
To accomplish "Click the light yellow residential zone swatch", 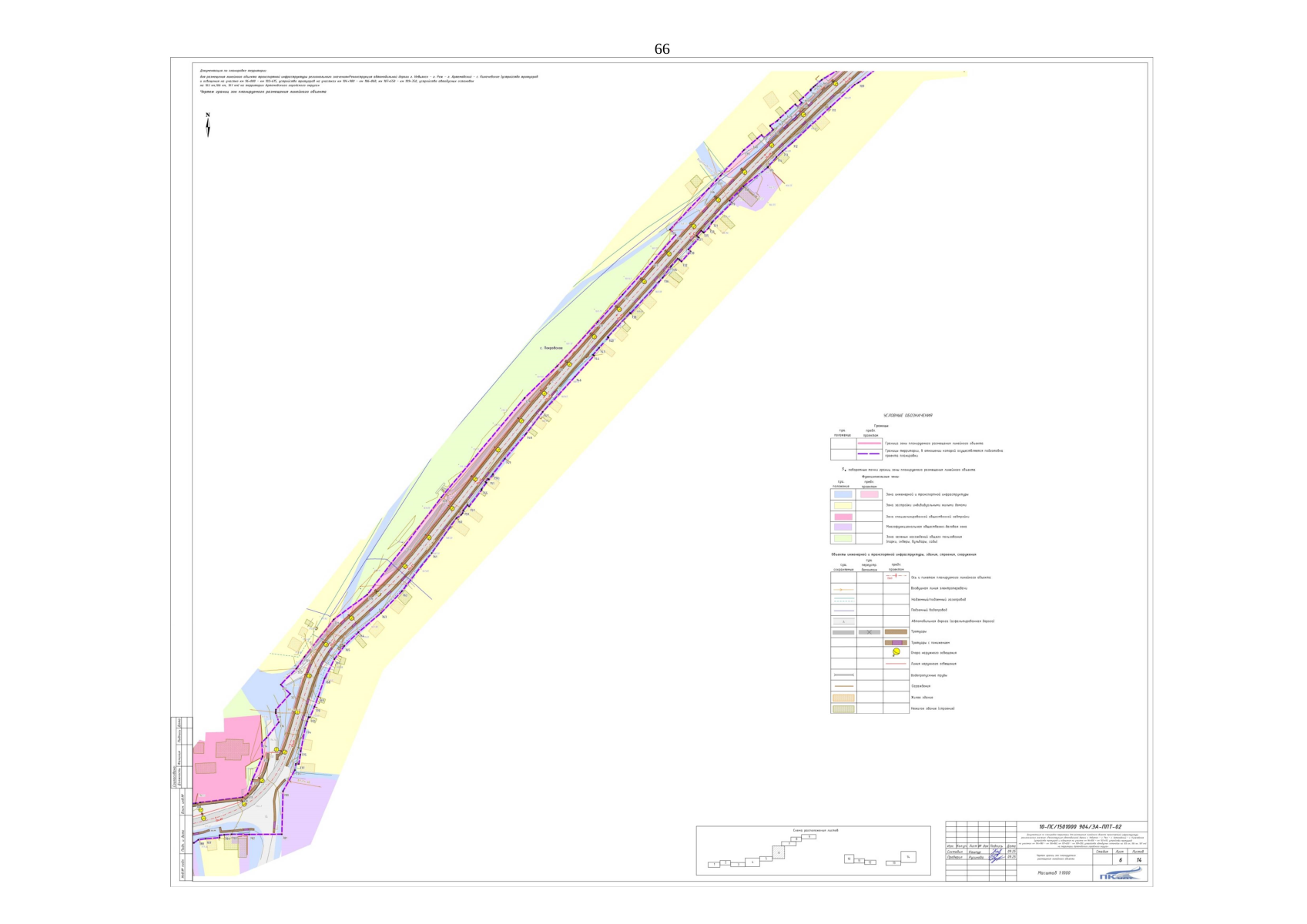I will coord(843,506).
